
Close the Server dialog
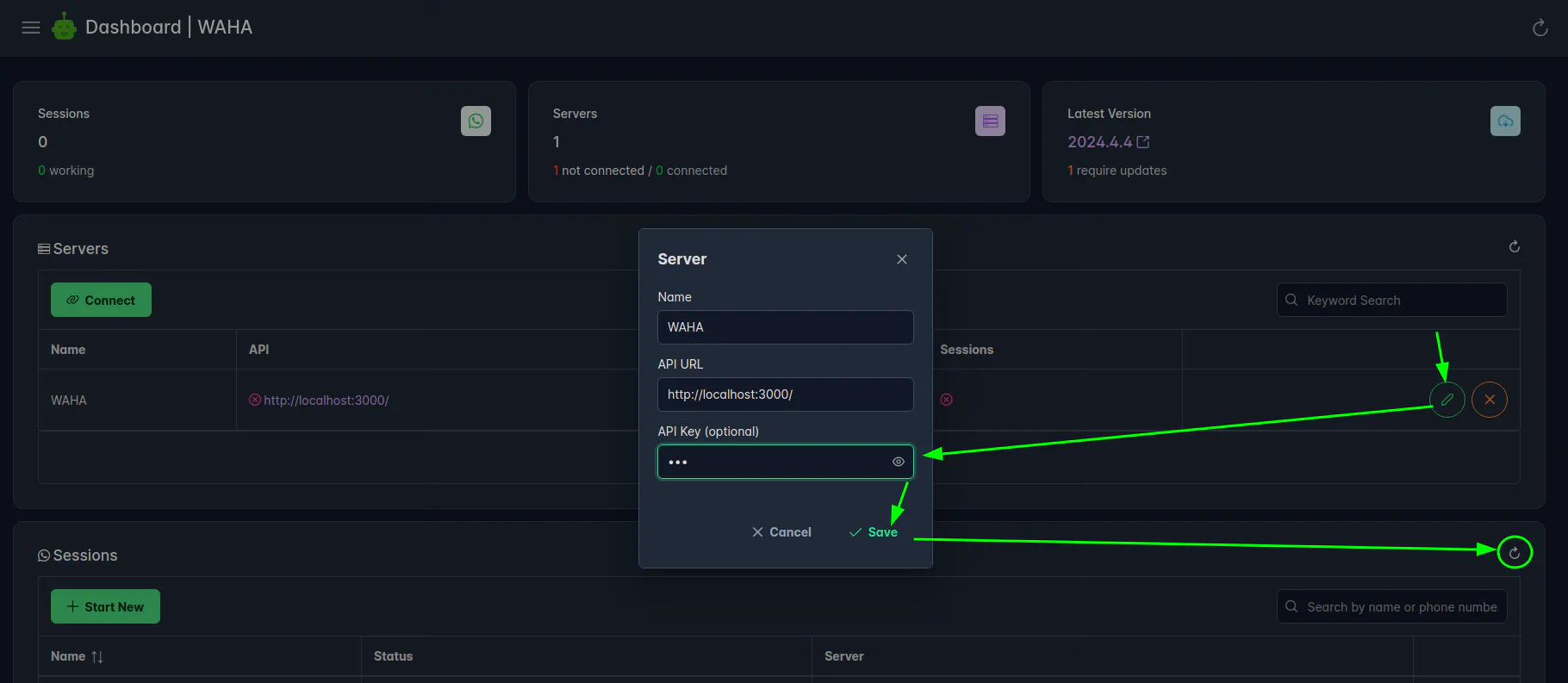(901, 259)
